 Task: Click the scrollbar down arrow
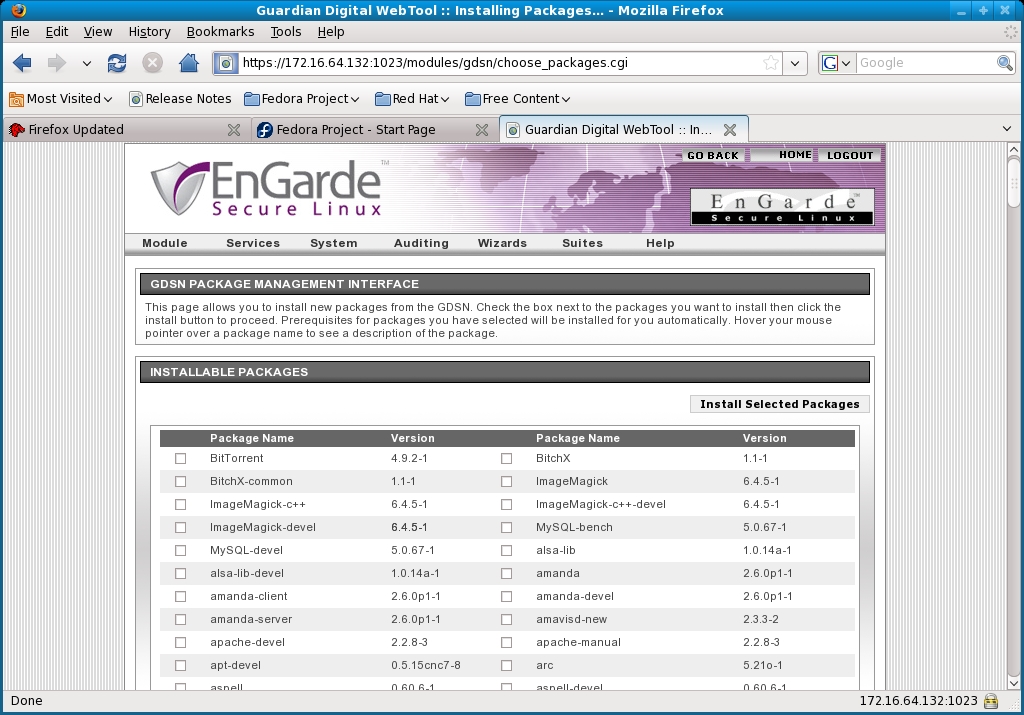(1014, 684)
